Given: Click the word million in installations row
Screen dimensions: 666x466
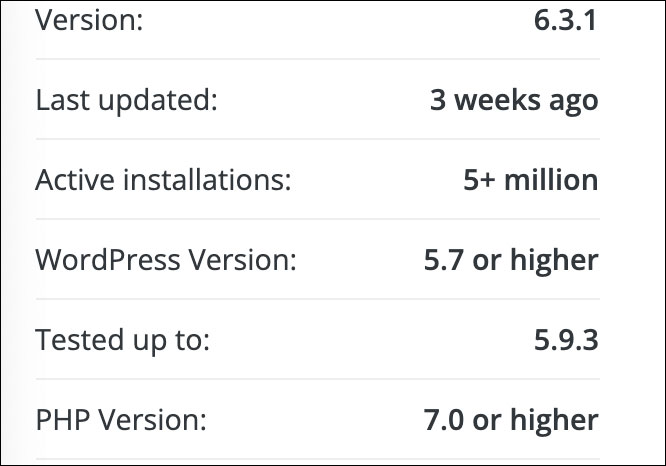Looking at the screenshot, I should (x=551, y=180).
